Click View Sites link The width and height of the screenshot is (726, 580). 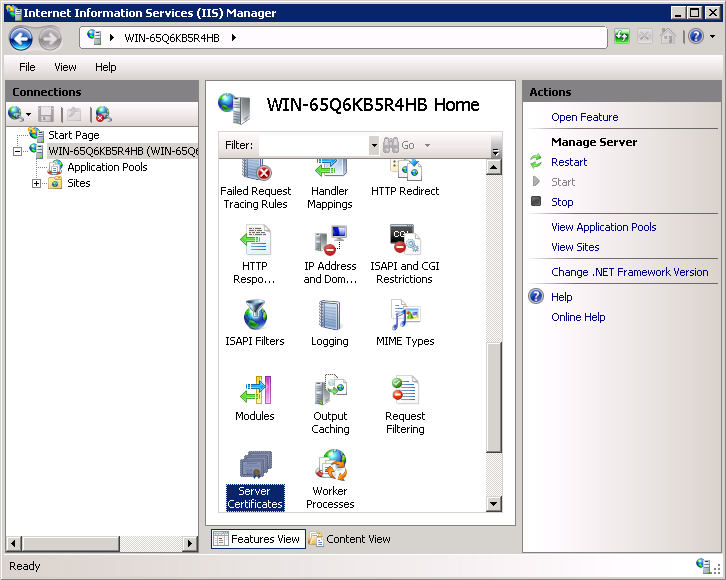coord(575,247)
